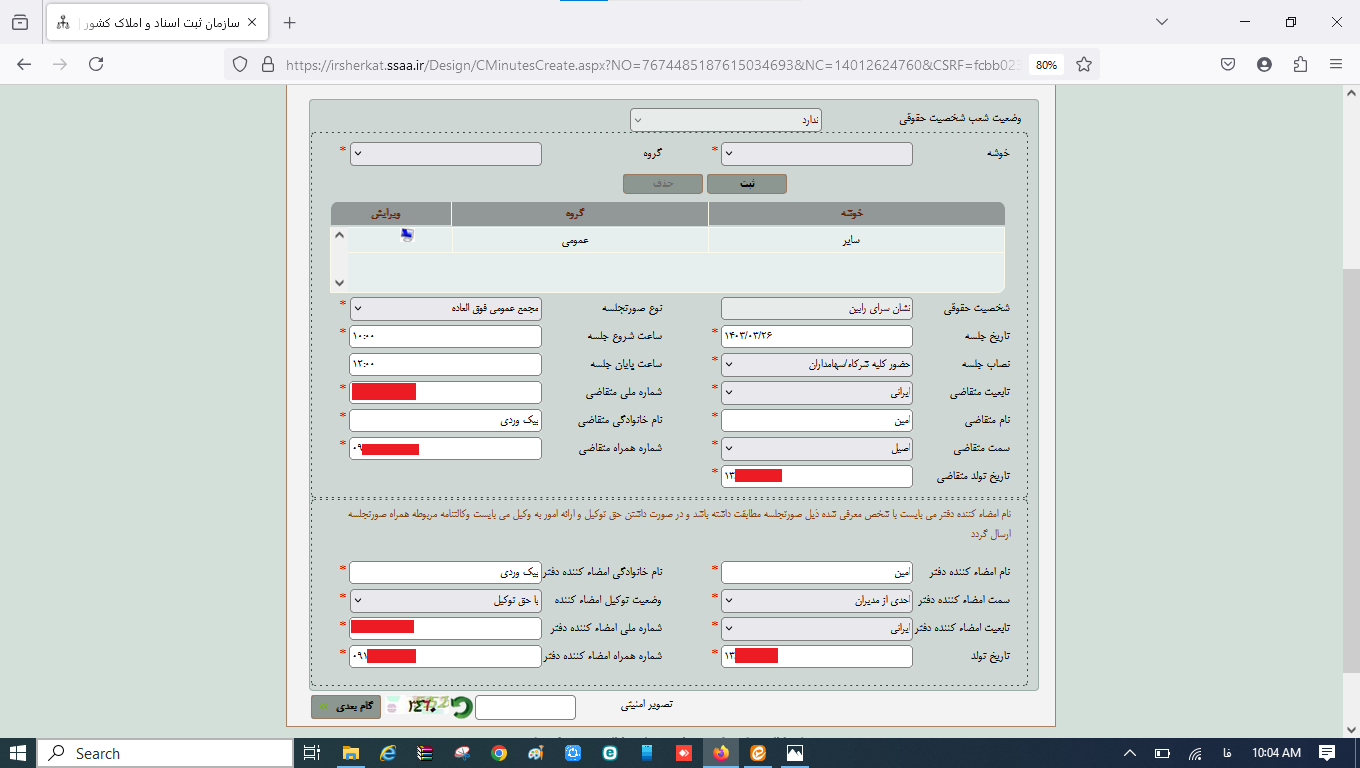Click the فا language indicator
Viewport: 1360px width, 768px height.
tap(1226, 753)
